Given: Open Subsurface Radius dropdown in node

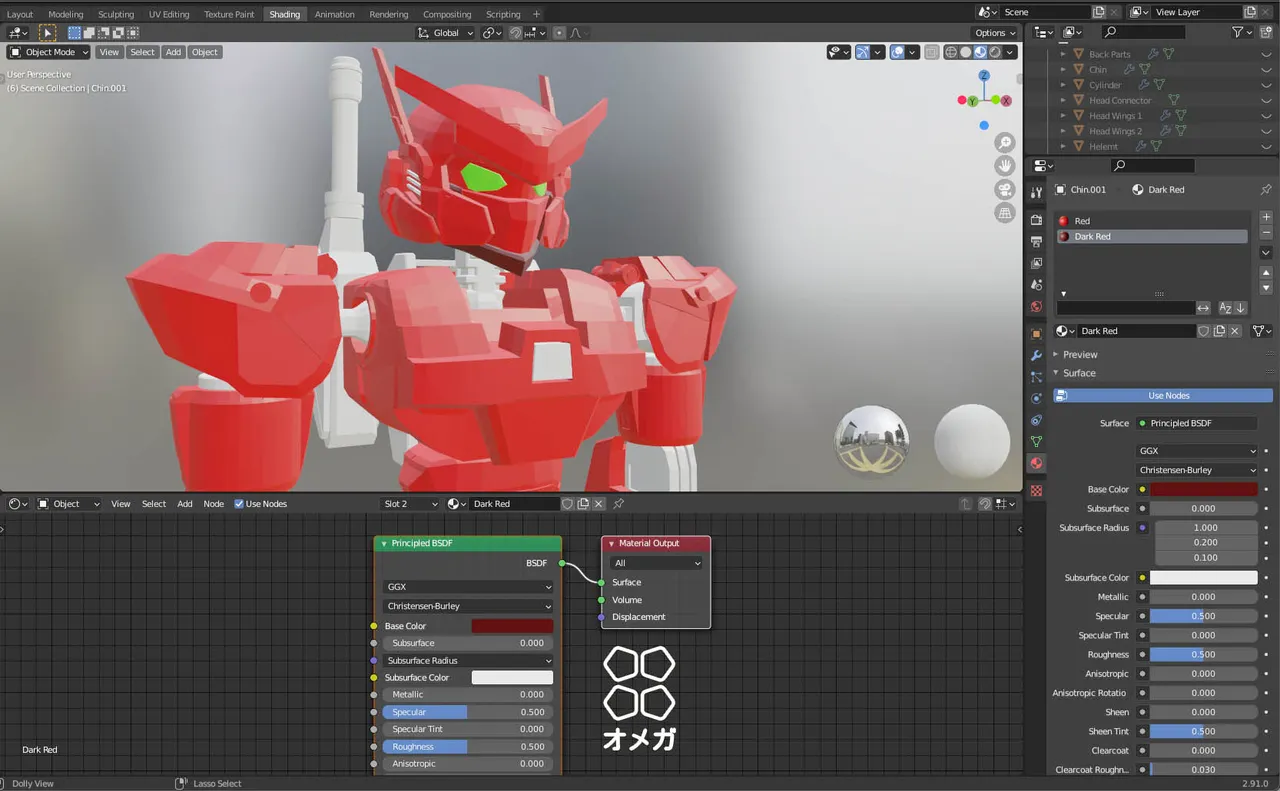Looking at the screenshot, I should click(467, 660).
